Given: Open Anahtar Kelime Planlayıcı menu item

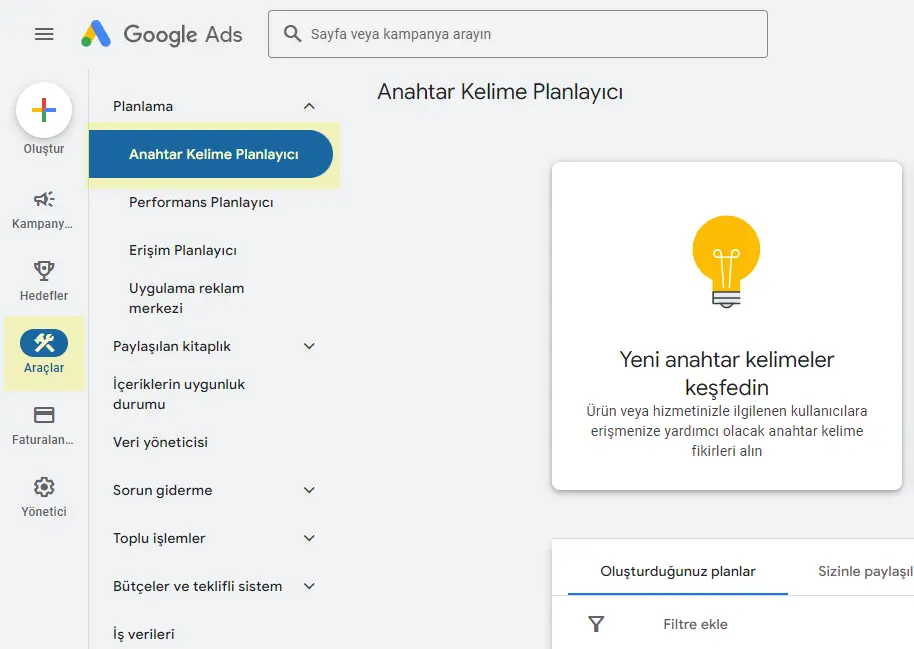Looking at the screenshot, I should pyautogui.click(x=210, y=154).
